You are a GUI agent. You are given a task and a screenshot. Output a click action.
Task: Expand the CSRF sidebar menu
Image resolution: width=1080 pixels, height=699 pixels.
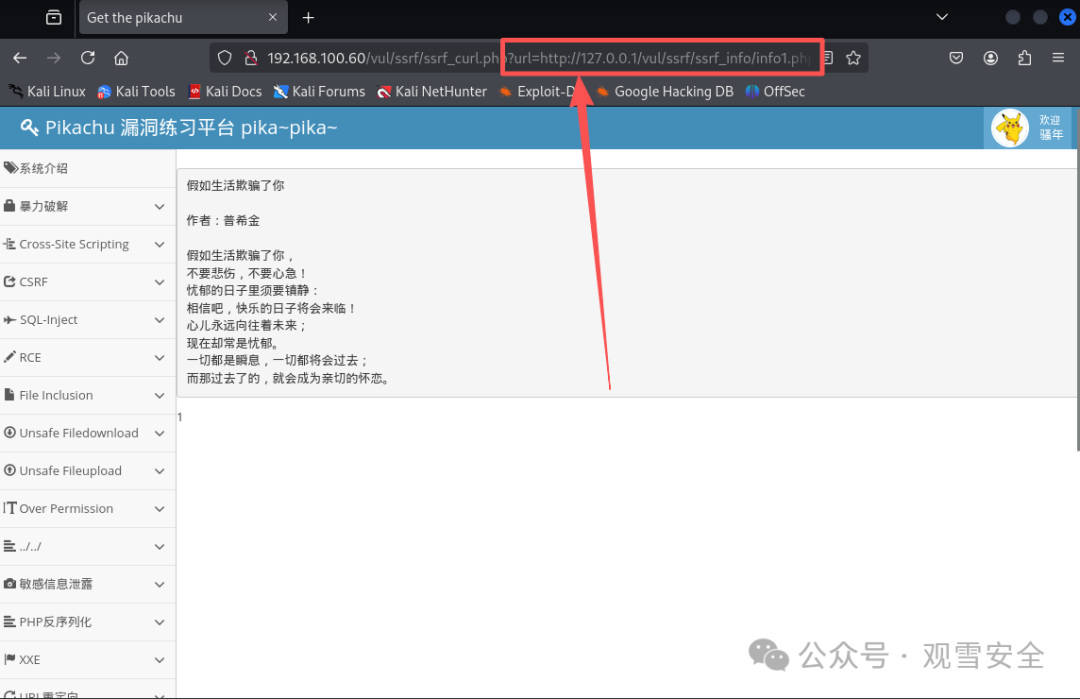pyautogui.click(x=87, y=282)
